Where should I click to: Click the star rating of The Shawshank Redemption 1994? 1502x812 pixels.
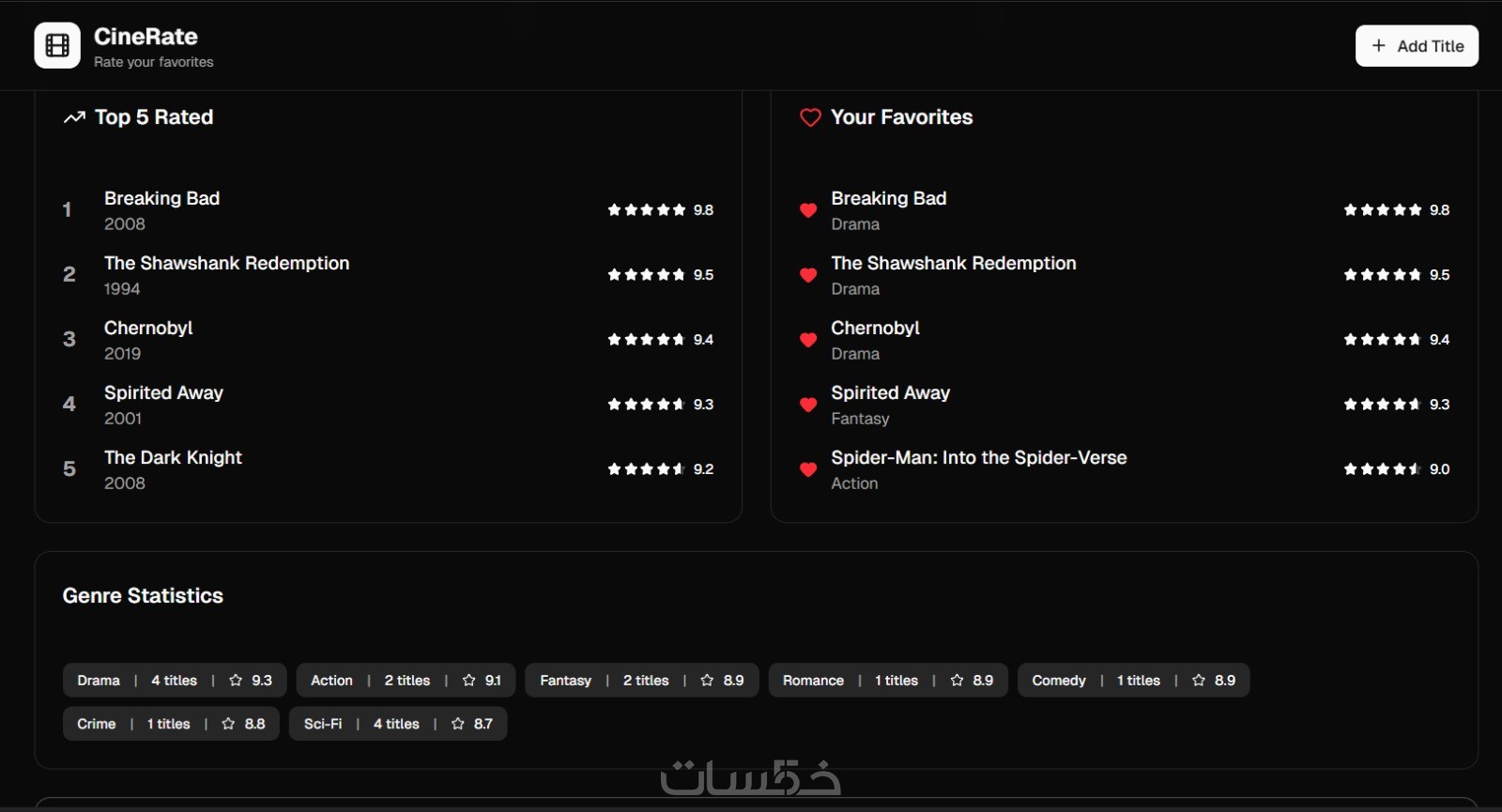pyautogui.click(x=647, y=275)
